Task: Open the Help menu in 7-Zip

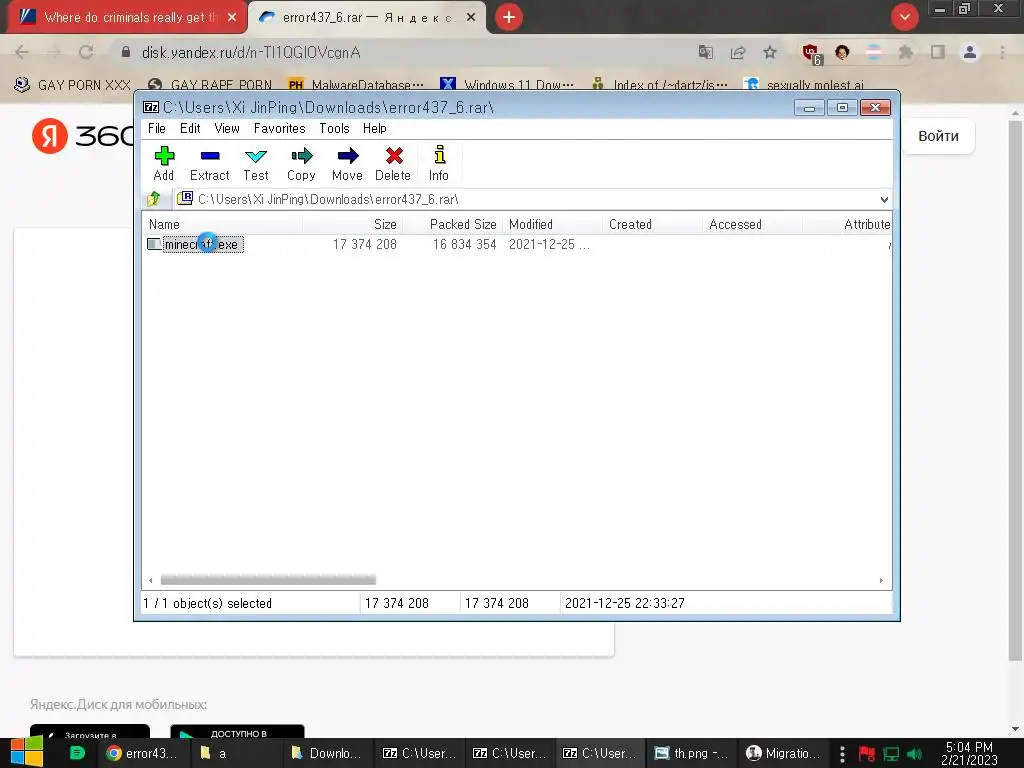Action: tap(375, 129)
